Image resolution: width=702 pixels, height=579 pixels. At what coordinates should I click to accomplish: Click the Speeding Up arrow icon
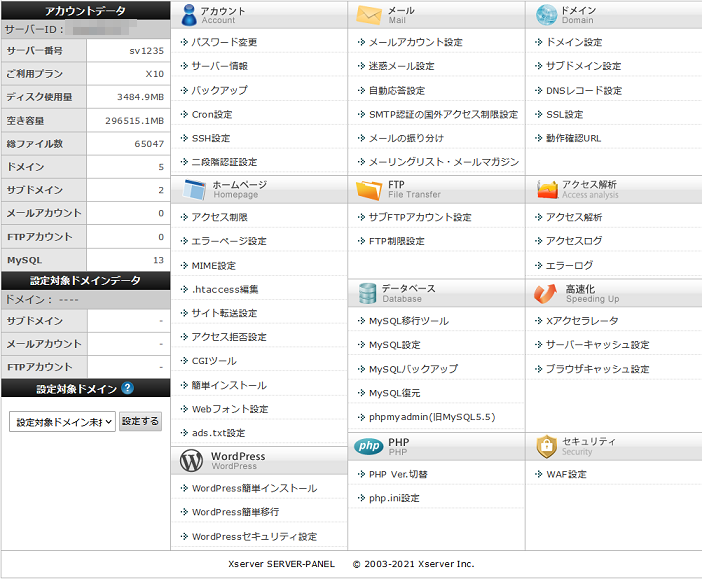tap(545, 293)
